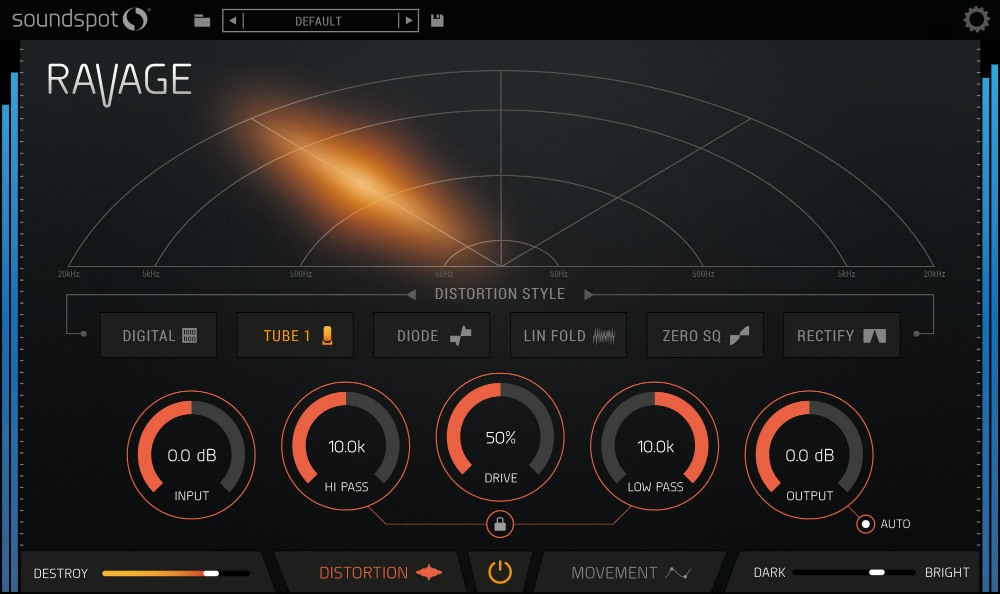Select the Digital distortion style
The width and height of the screenshot is (1000, 594).
(x=159, y=336)
